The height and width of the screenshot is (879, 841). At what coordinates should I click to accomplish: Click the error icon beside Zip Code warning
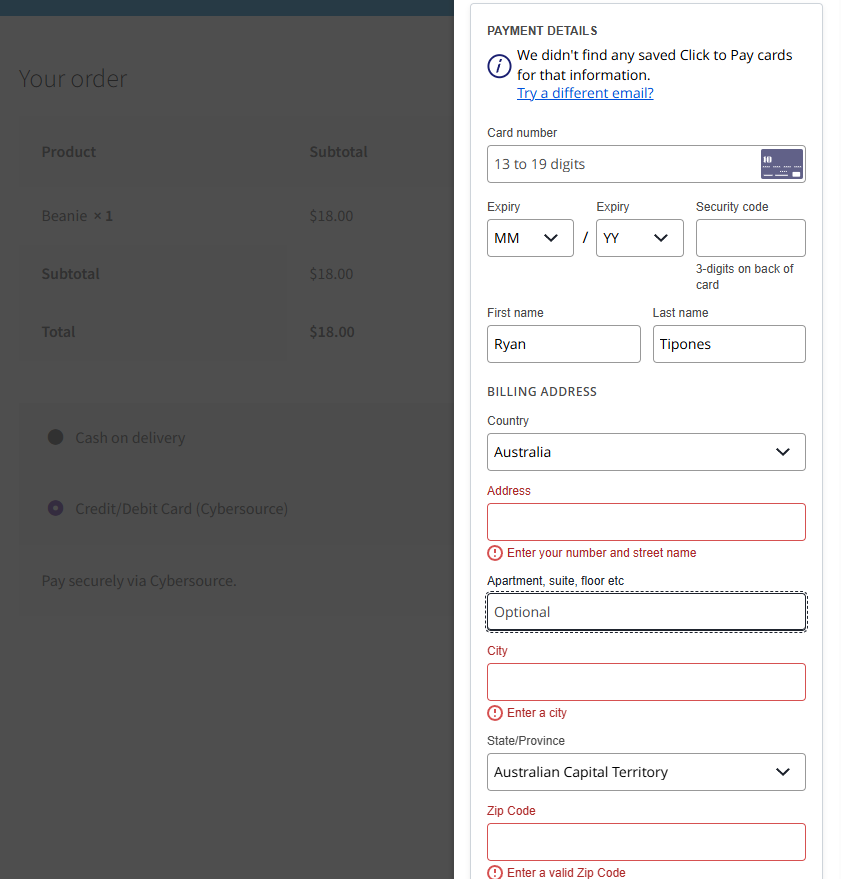pyautogui.click(x=495, y=872)
